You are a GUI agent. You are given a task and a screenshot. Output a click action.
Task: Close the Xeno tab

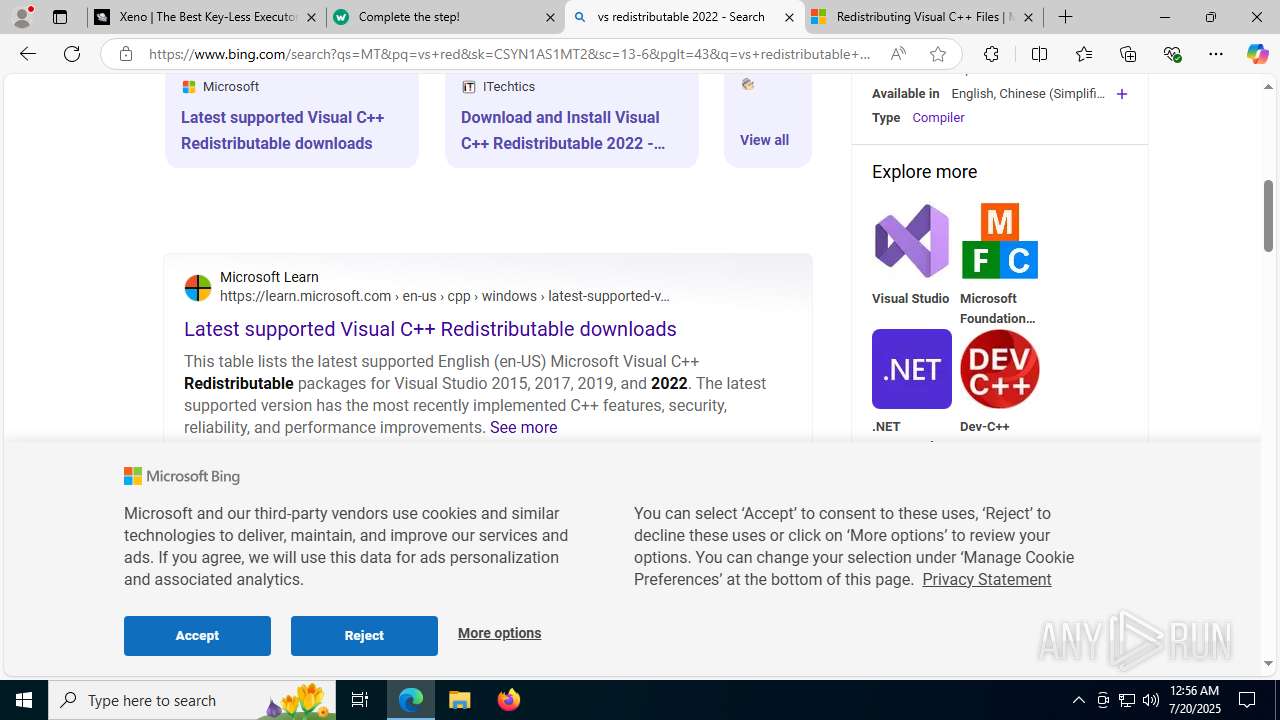tap(311, 17)
